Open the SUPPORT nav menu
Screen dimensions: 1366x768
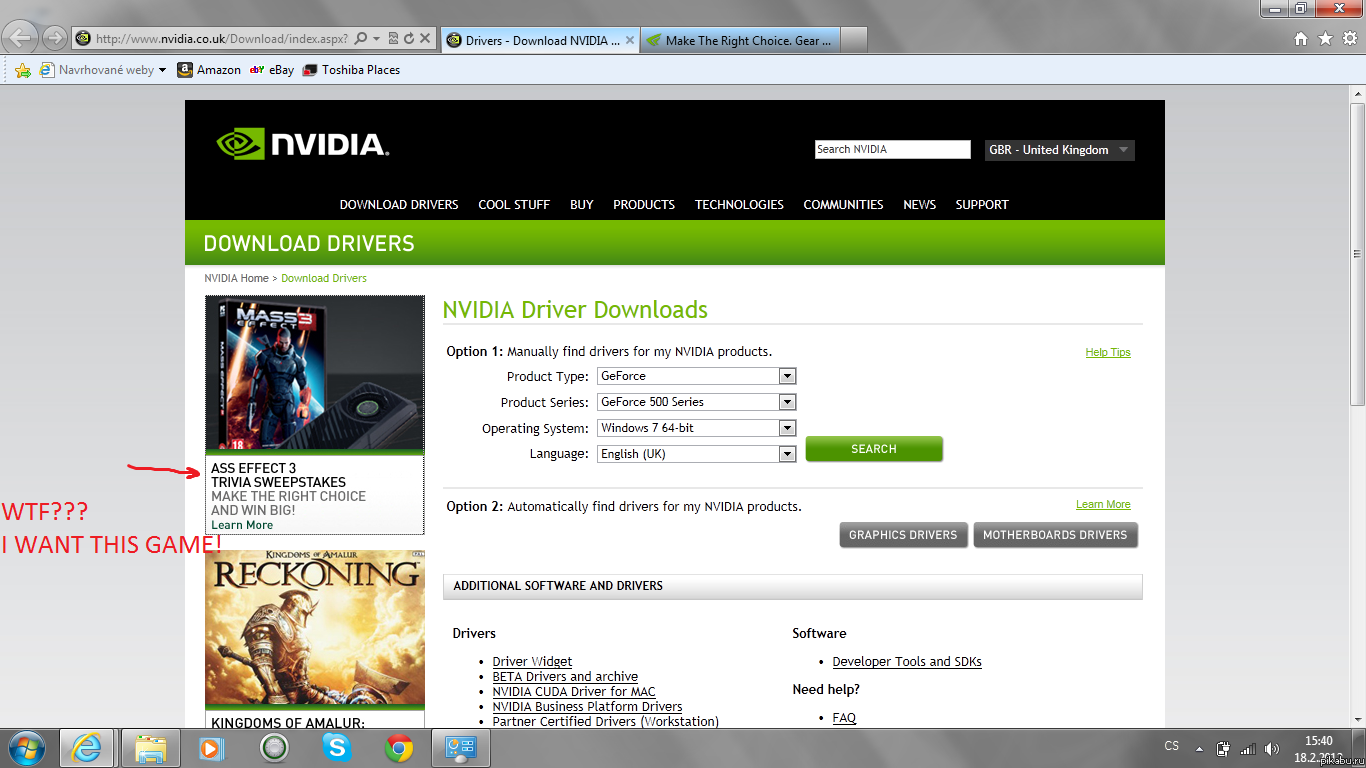click(982, 205)
